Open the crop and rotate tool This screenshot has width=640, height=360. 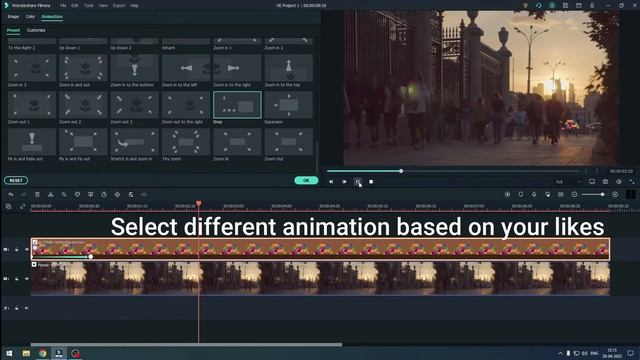pyautogui.click(x=64, y=195)
